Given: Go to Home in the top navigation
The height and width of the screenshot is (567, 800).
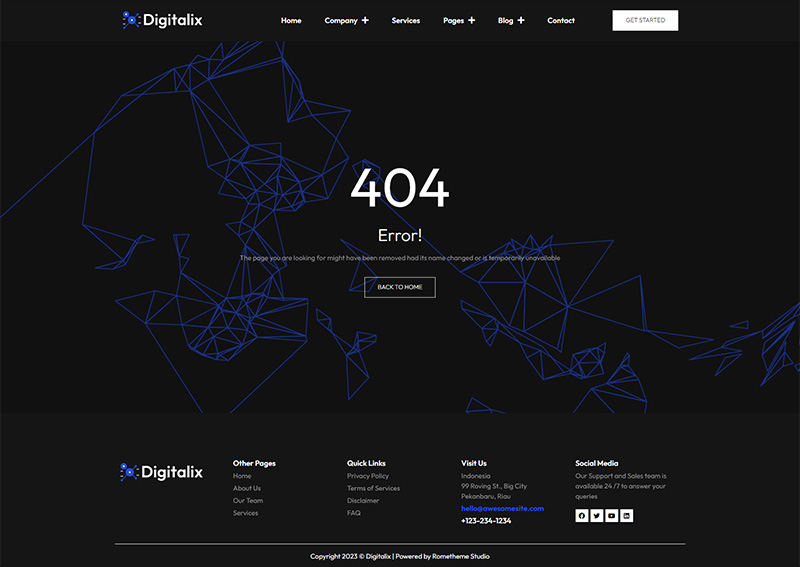Looking at the screenshot, I should pyautogui.click(x=291, y=21).
